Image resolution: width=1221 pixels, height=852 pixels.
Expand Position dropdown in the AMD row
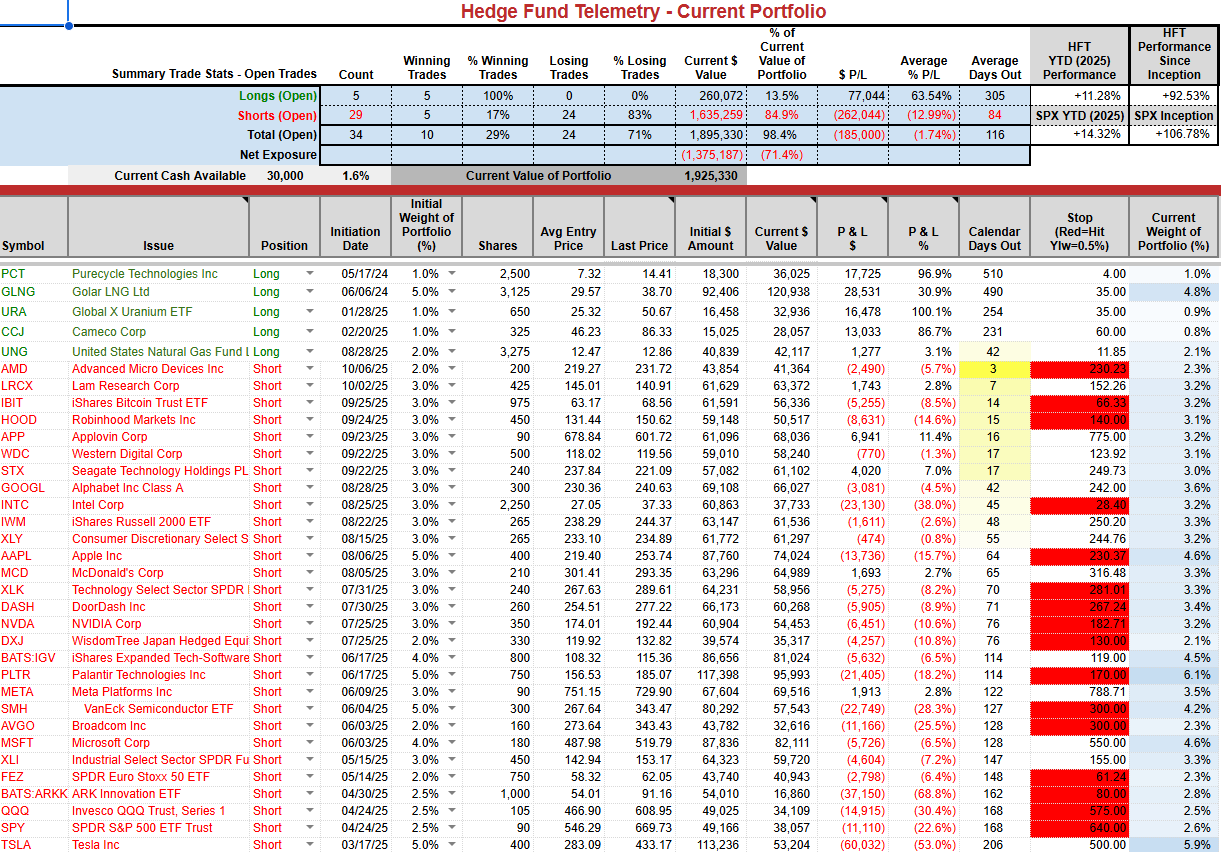(309, 370)
